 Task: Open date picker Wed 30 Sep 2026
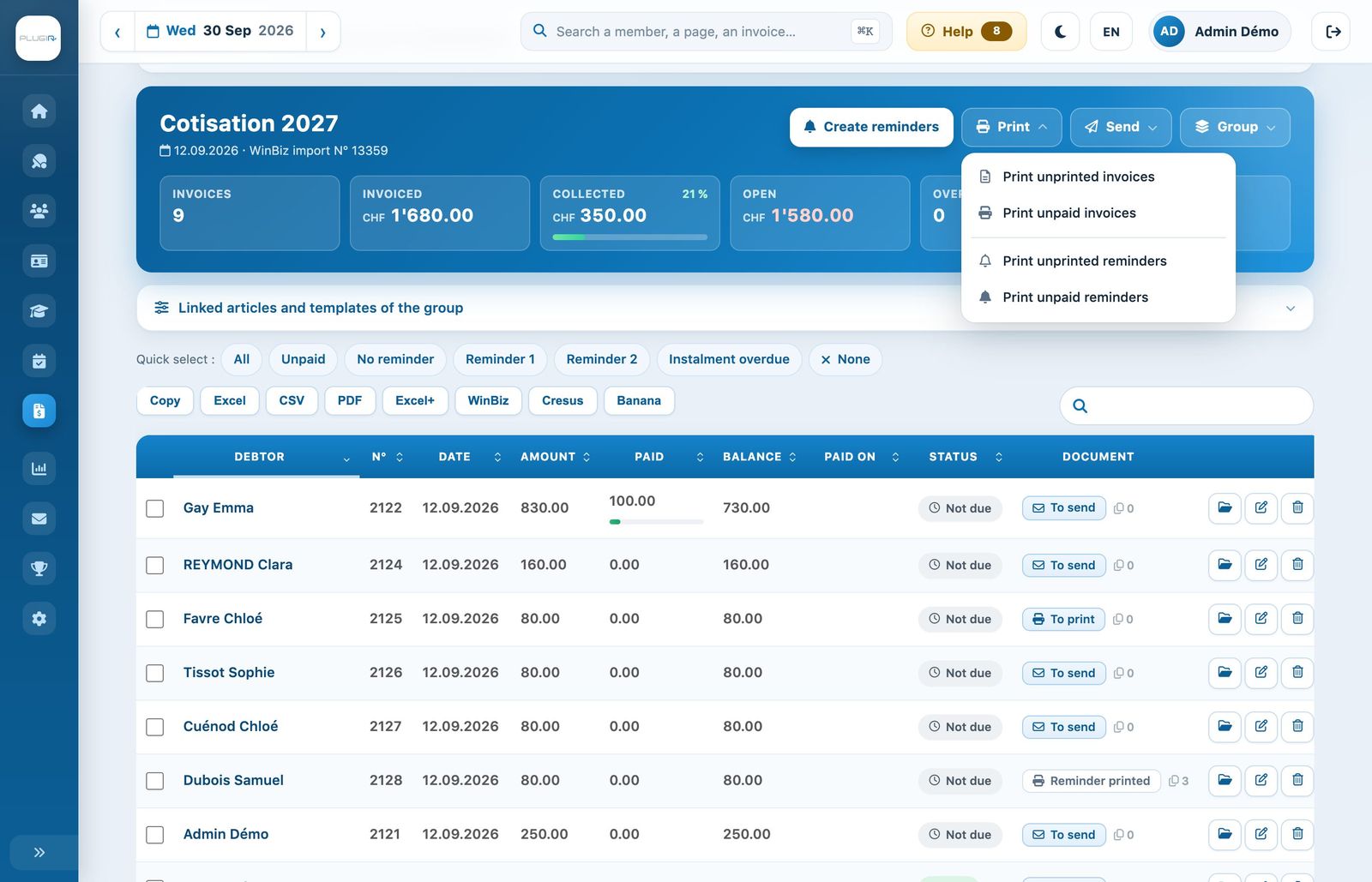click(220, 31)
